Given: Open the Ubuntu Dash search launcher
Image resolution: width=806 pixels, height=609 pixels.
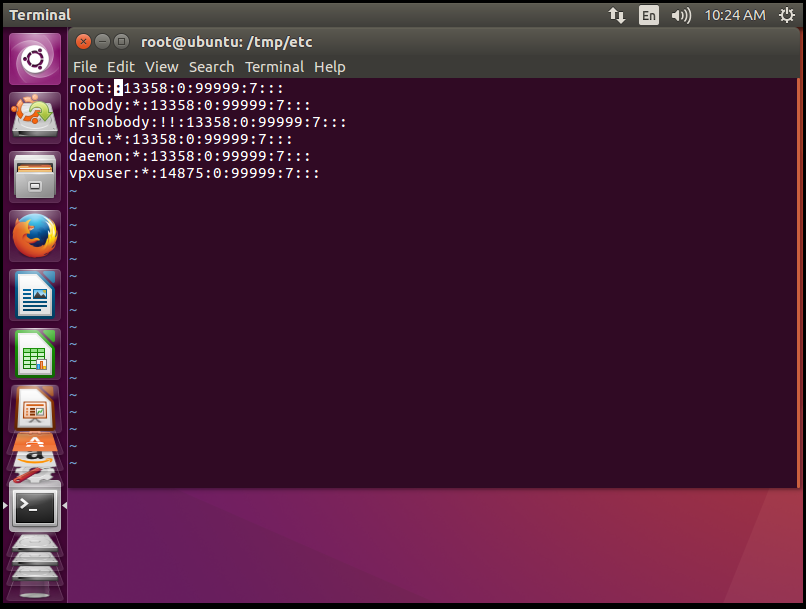Looking at the screenshot, I should click(x=35, y=60).
